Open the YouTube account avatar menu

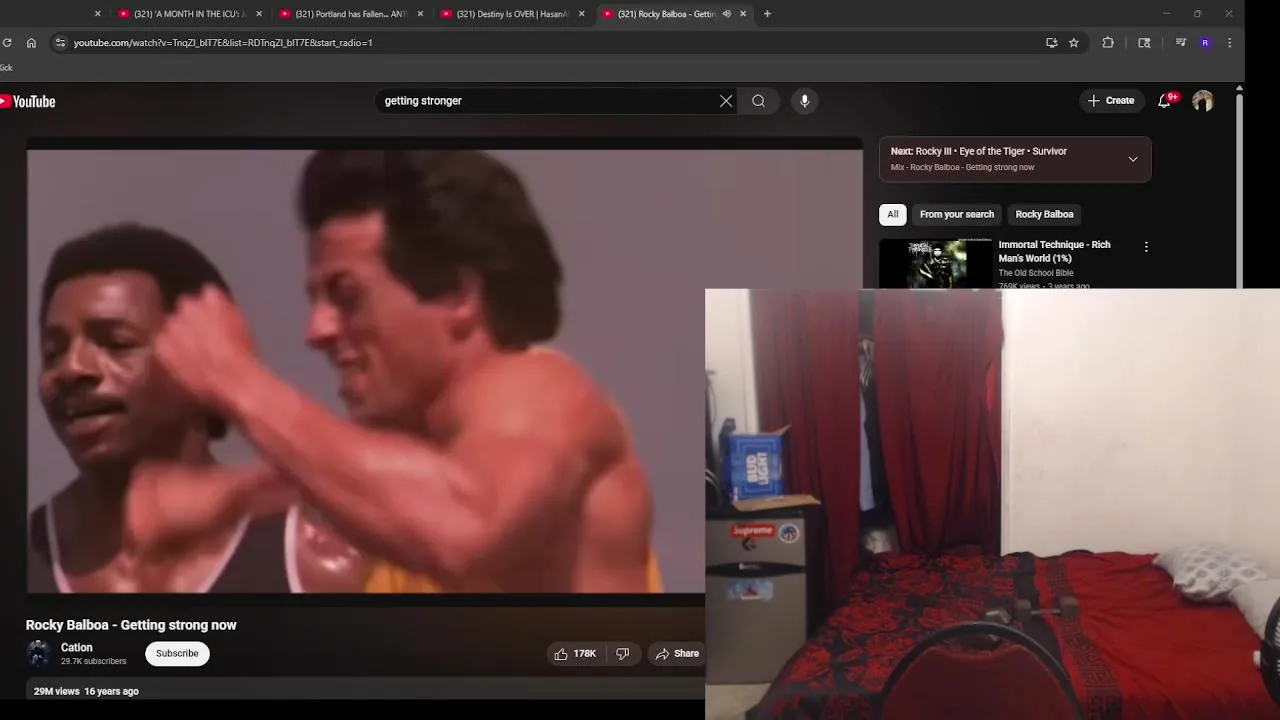1203,101
